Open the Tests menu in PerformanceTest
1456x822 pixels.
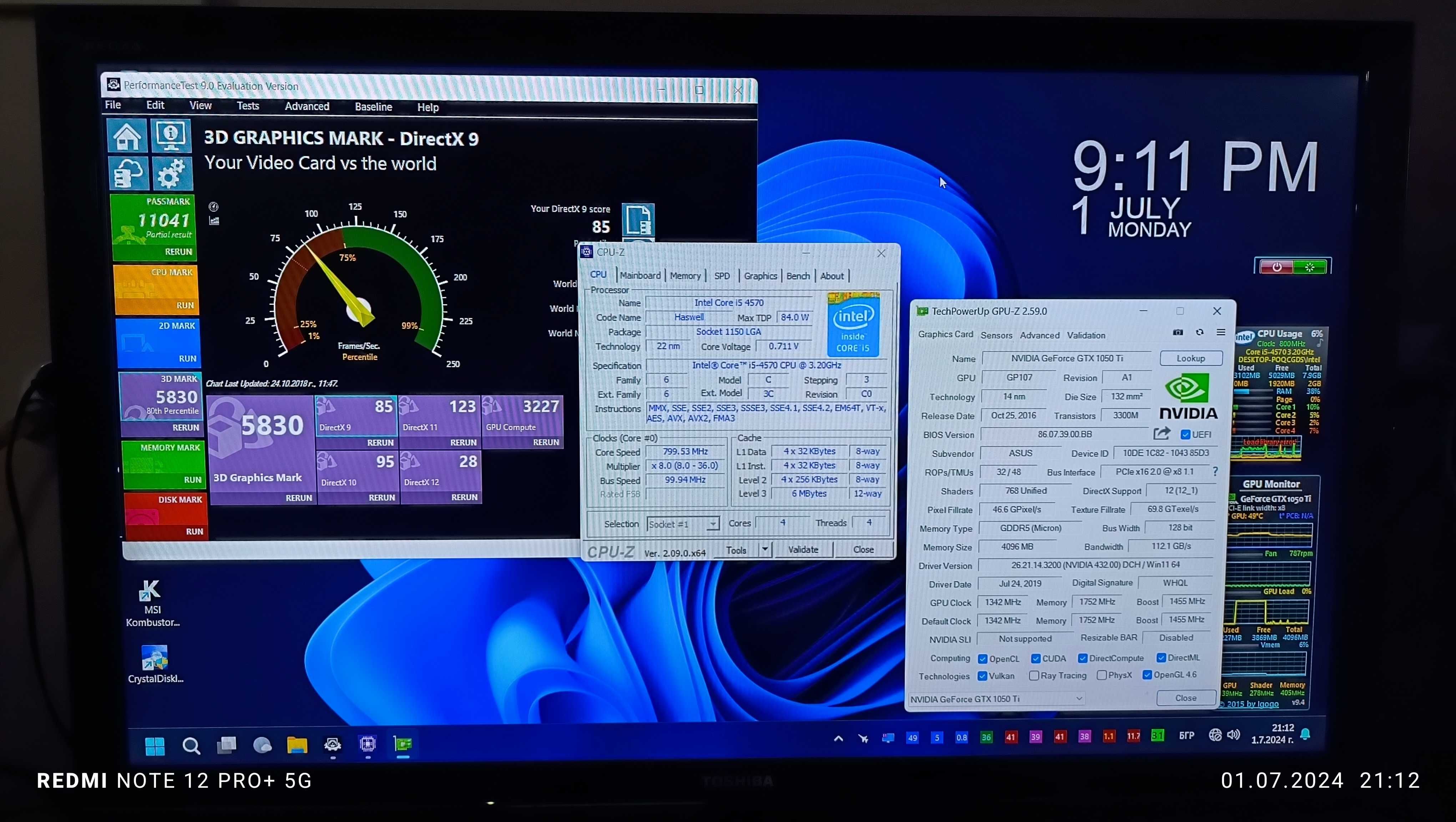248,106
